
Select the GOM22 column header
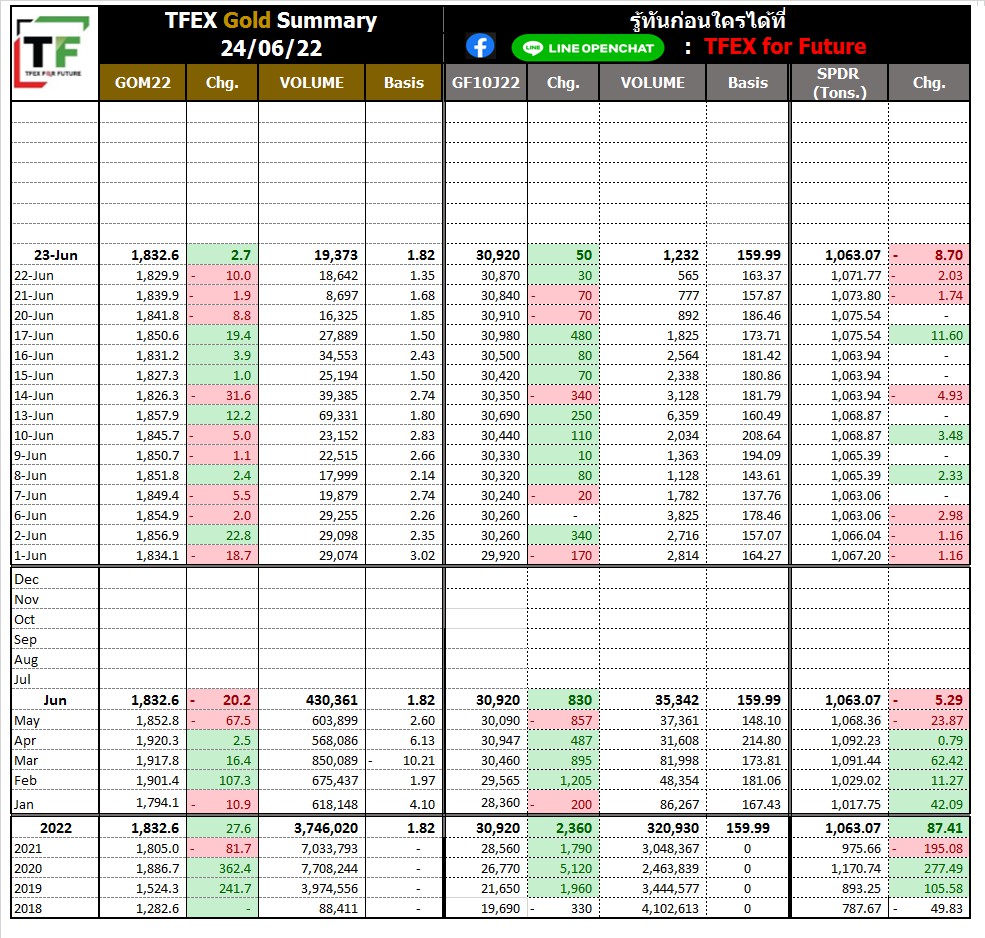143,82
